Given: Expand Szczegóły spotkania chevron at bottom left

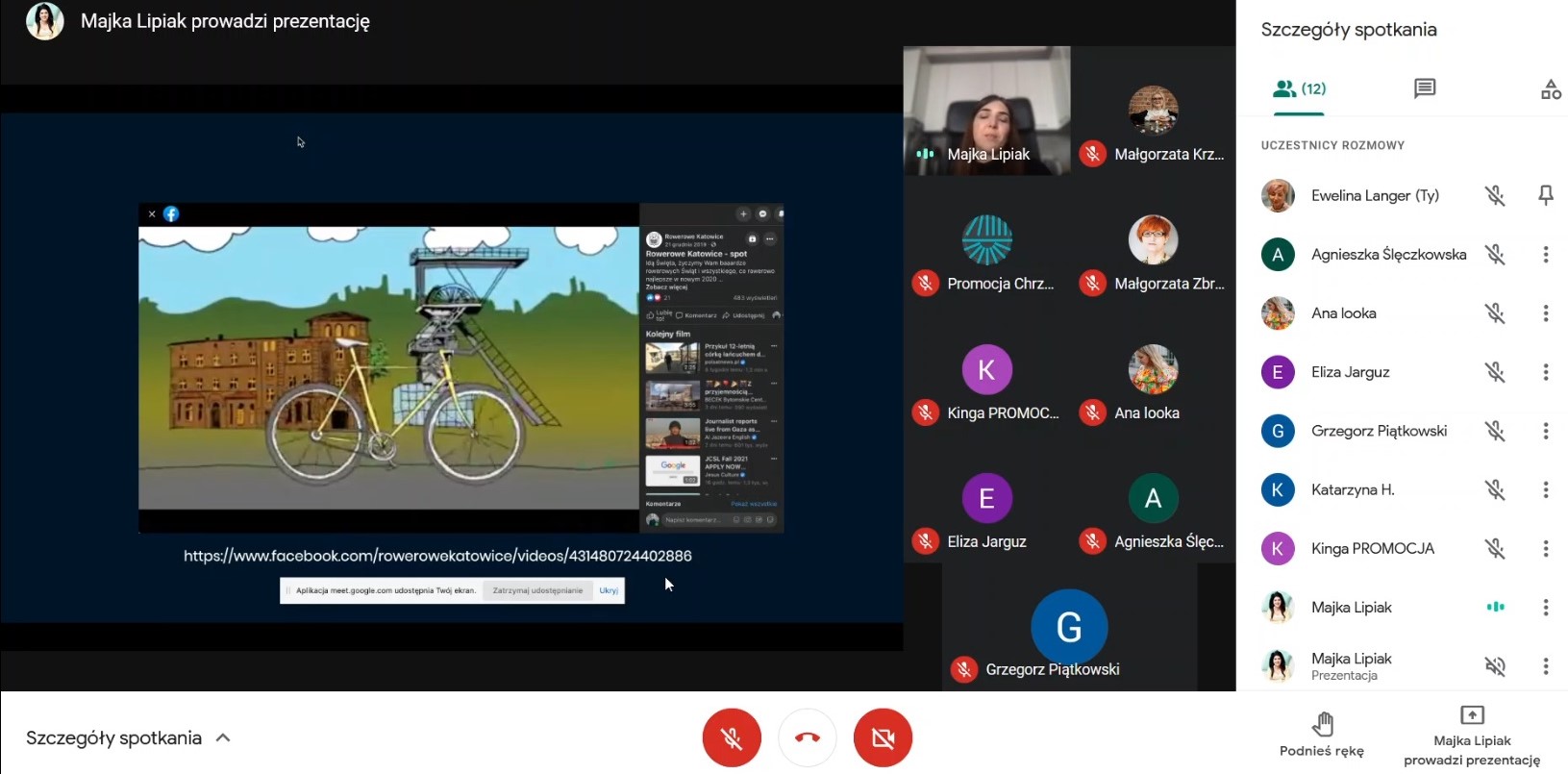Looking at the screenshot, I should (223, 737).
